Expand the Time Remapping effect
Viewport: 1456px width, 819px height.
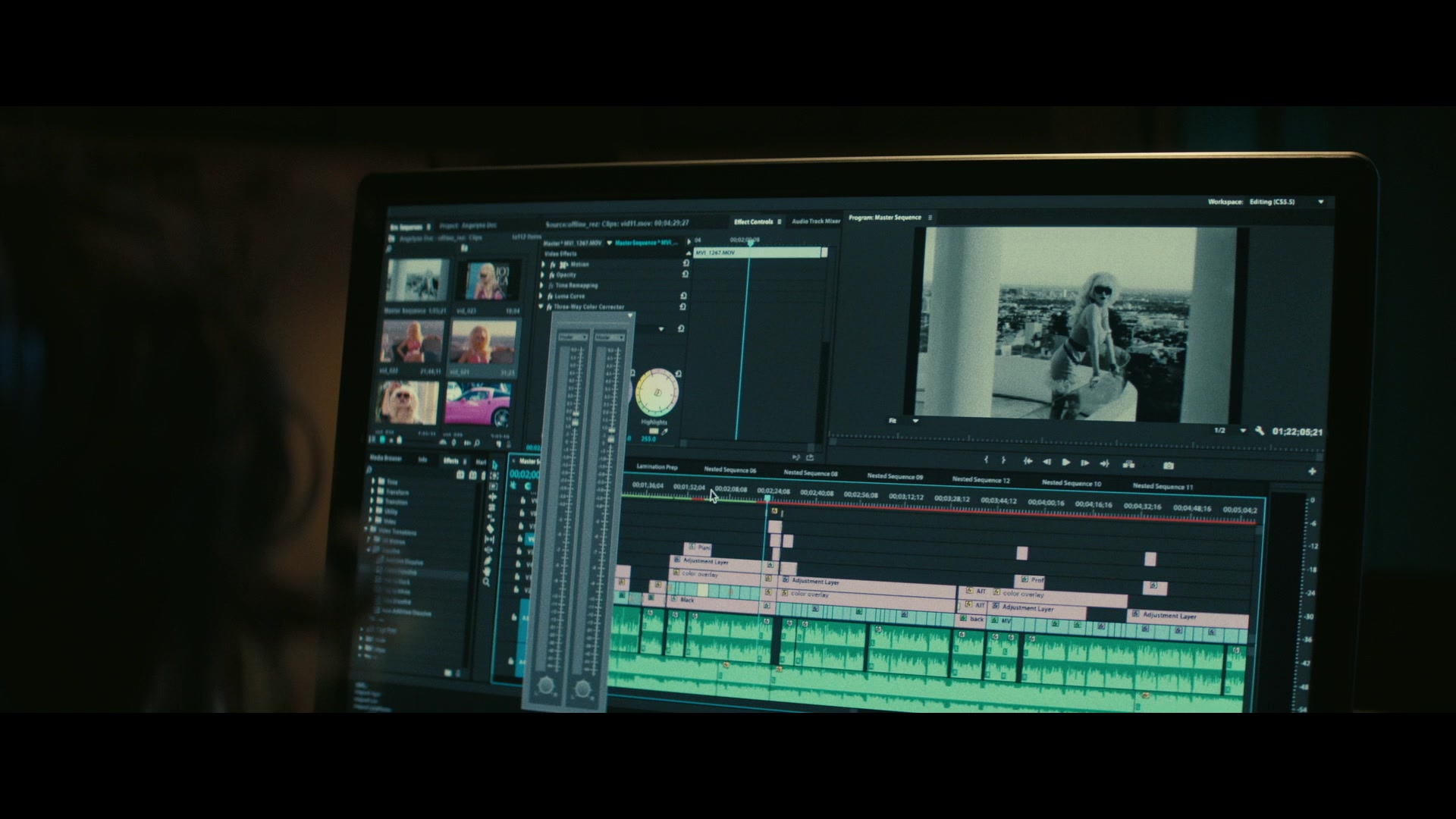pos(542,285)
